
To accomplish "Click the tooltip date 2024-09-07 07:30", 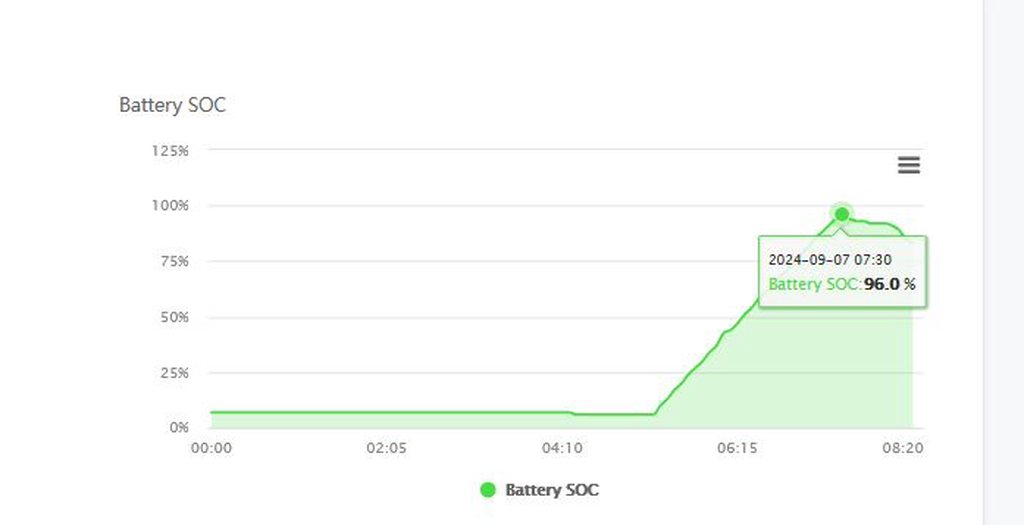I will [x=829, y=260].
